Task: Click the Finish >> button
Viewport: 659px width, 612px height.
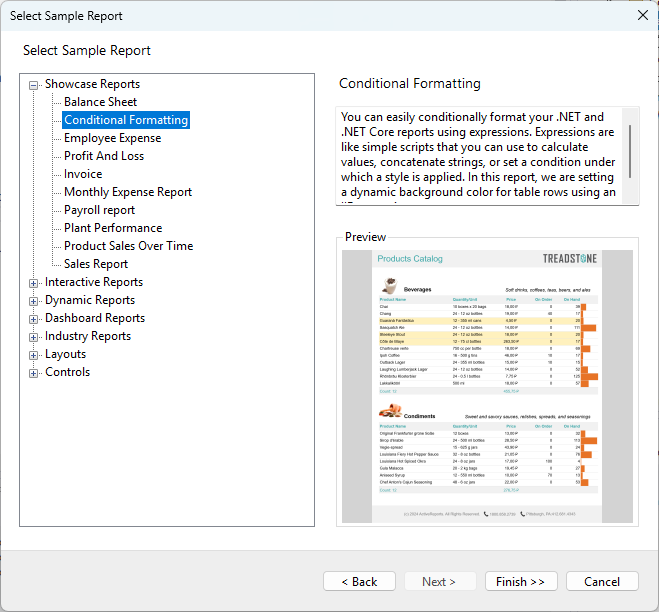Action: [x=521, y=581]
